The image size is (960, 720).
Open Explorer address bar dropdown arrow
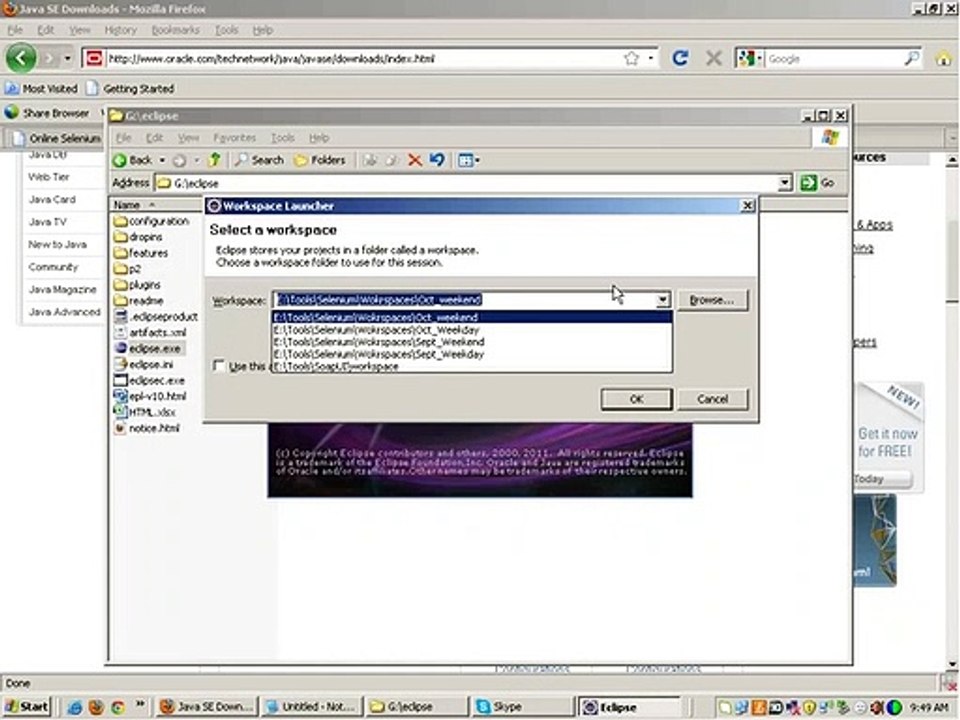[x=784, y=182]
